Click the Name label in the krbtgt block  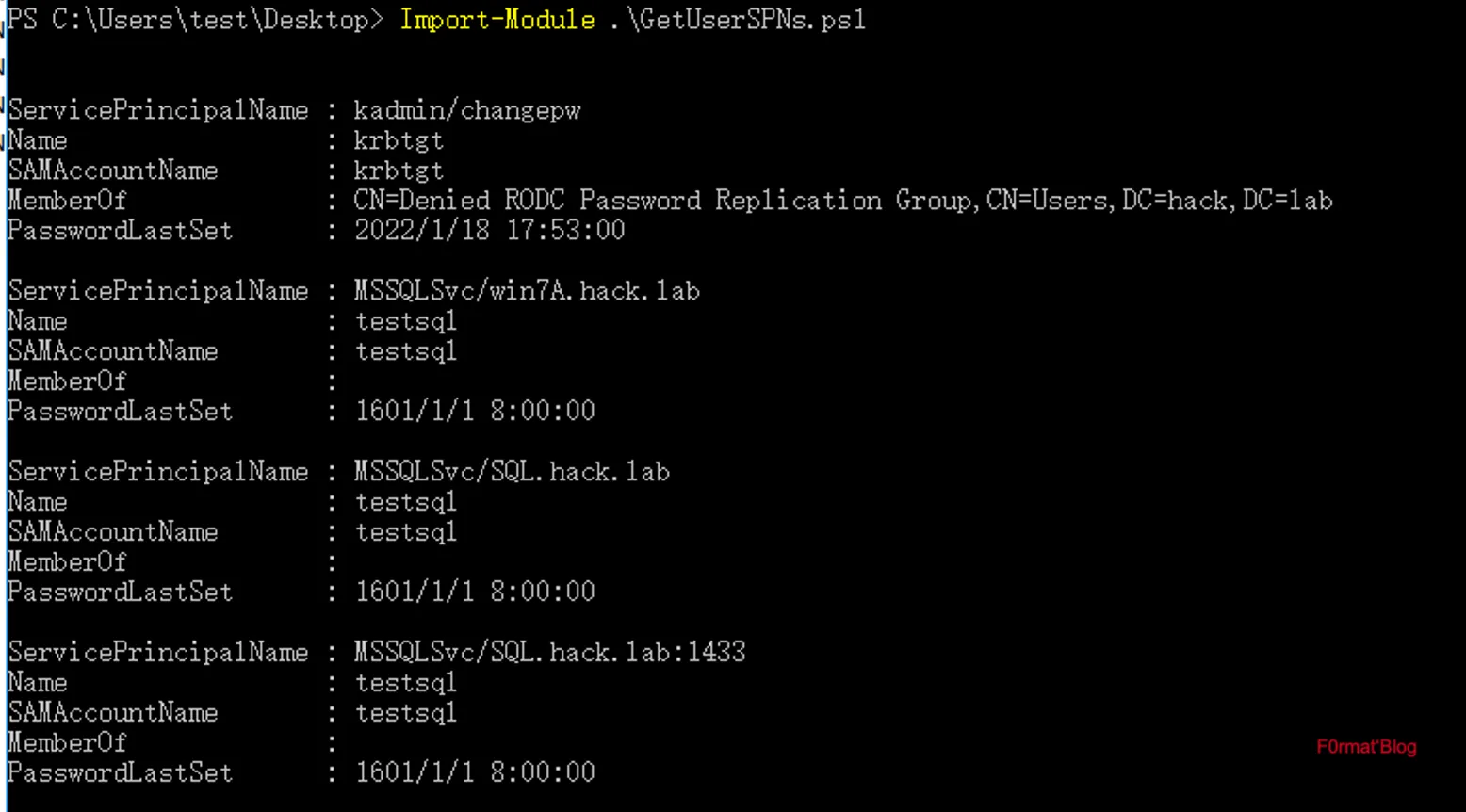point(38,140)
